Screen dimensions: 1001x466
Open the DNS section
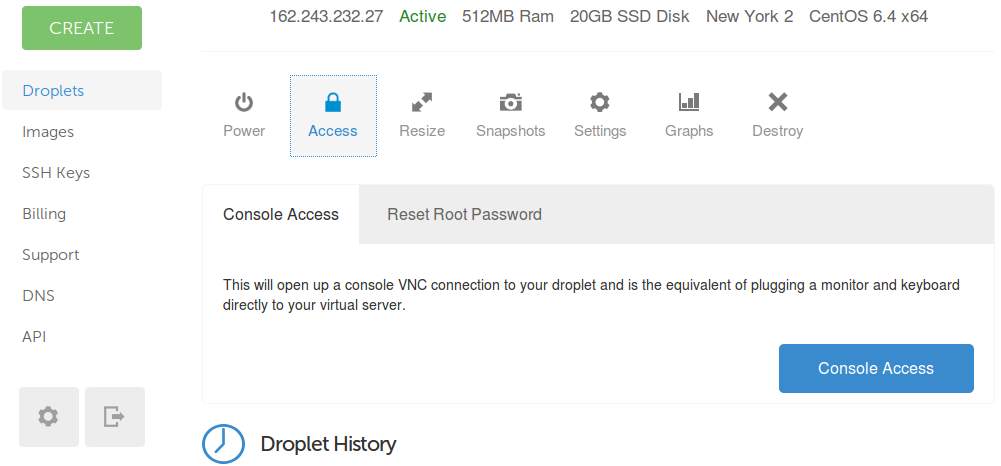pyautogui.click(x=38, y=296)
